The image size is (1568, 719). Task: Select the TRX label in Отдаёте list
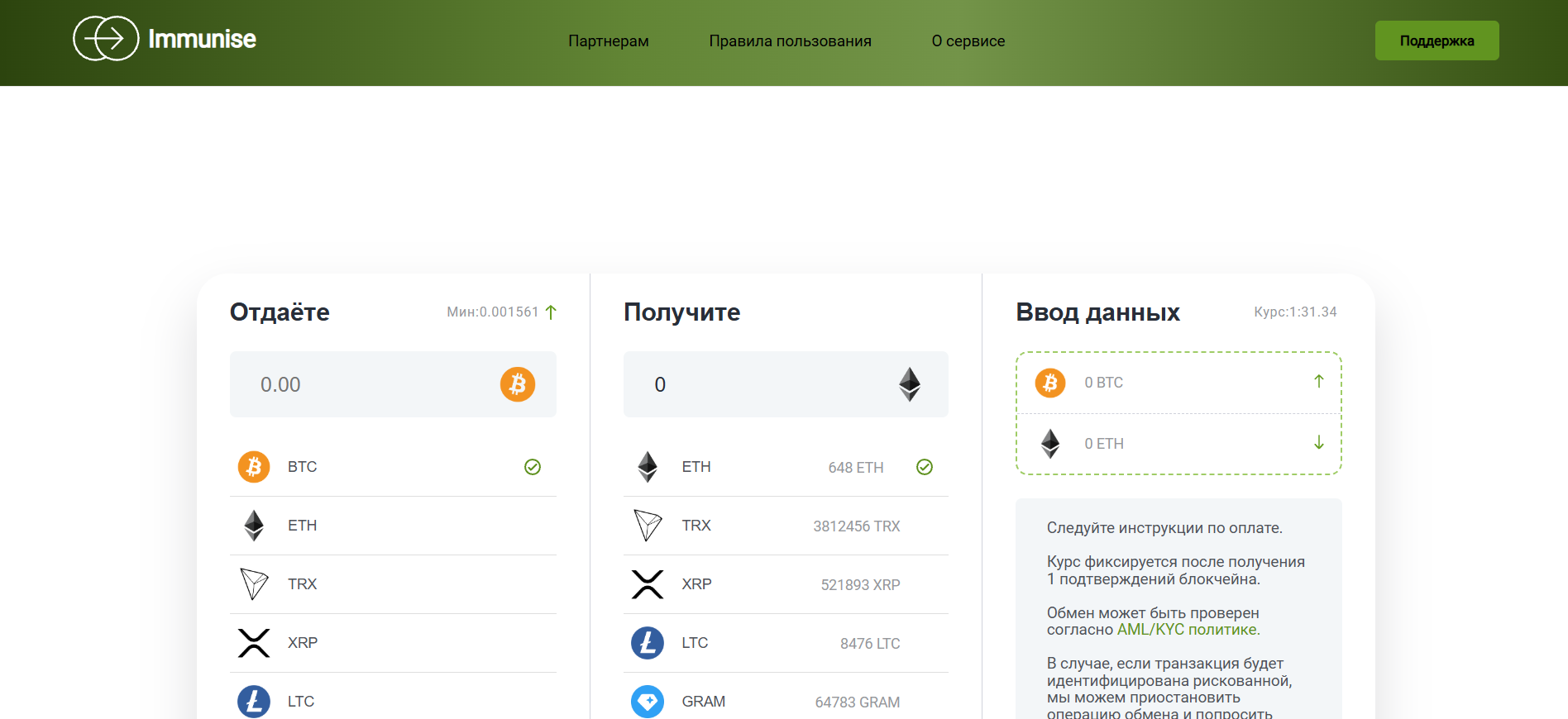303,584
